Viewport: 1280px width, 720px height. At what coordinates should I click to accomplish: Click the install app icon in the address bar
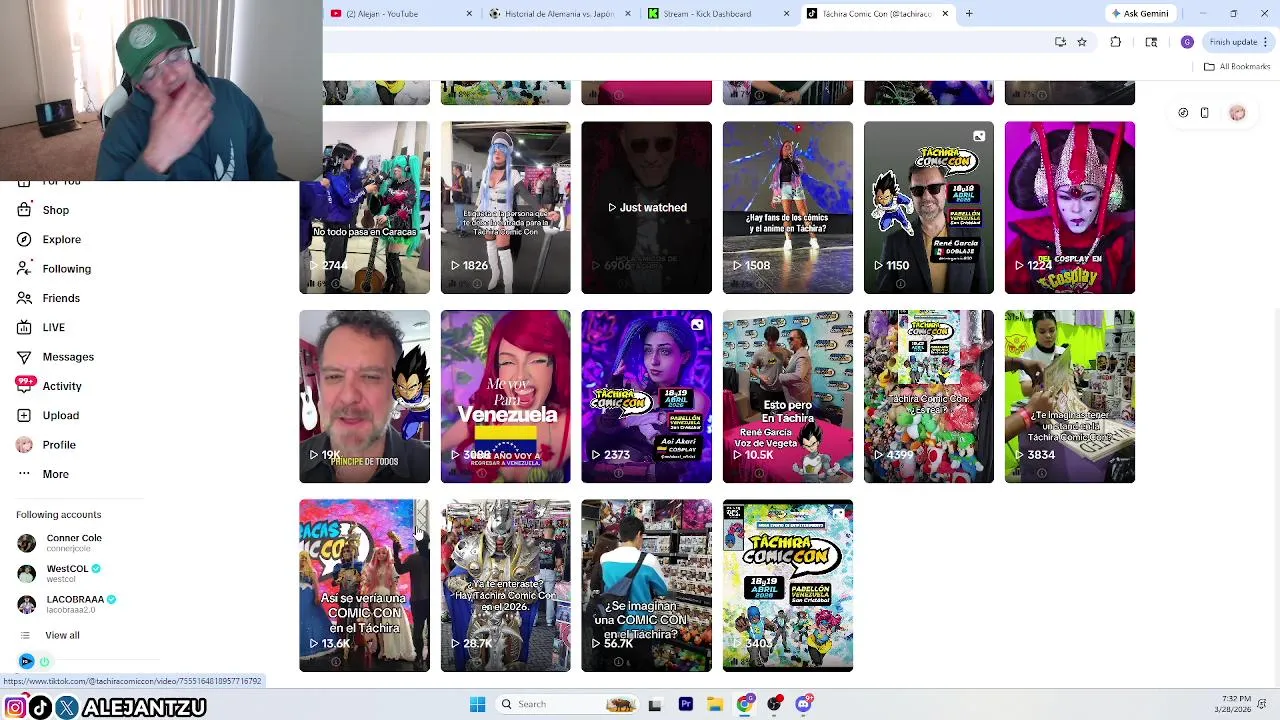point(1060,42)
